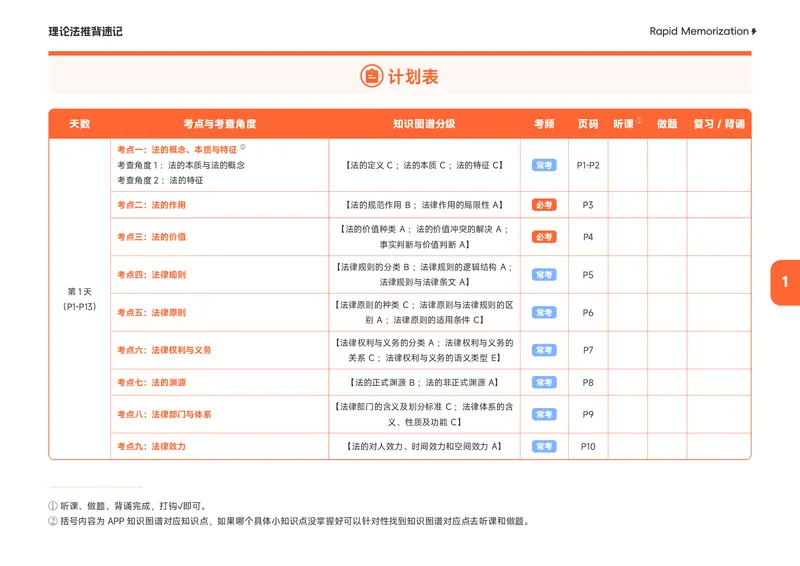Open 考点四：法律规则
Image resolution: width=800 pixels, height=566 pixels.
pyautogui.click(x=152, y=275)
